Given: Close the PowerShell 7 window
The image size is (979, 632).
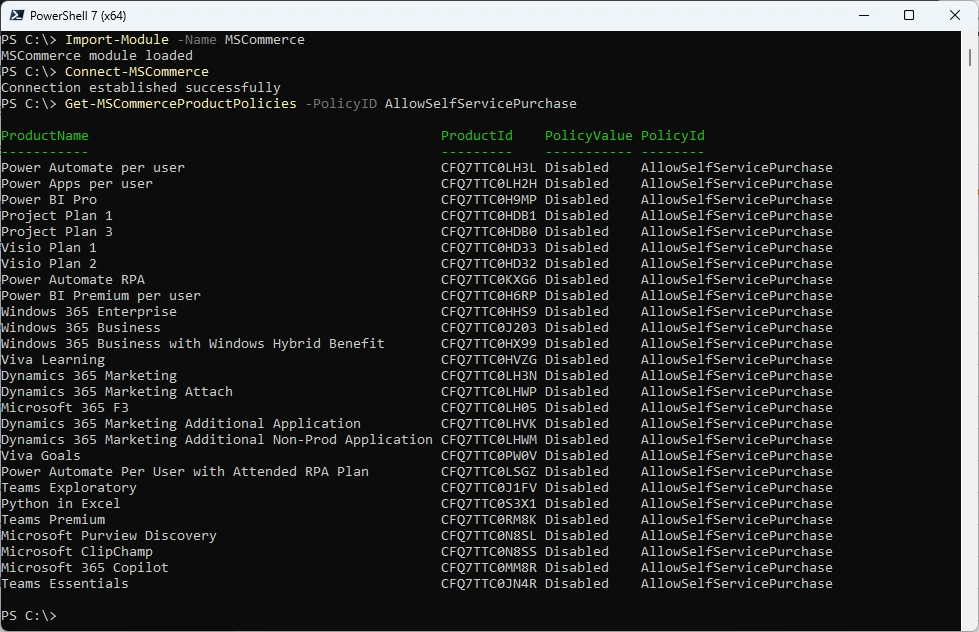Looking at the screenshot, I should click(x=955, y=15).
